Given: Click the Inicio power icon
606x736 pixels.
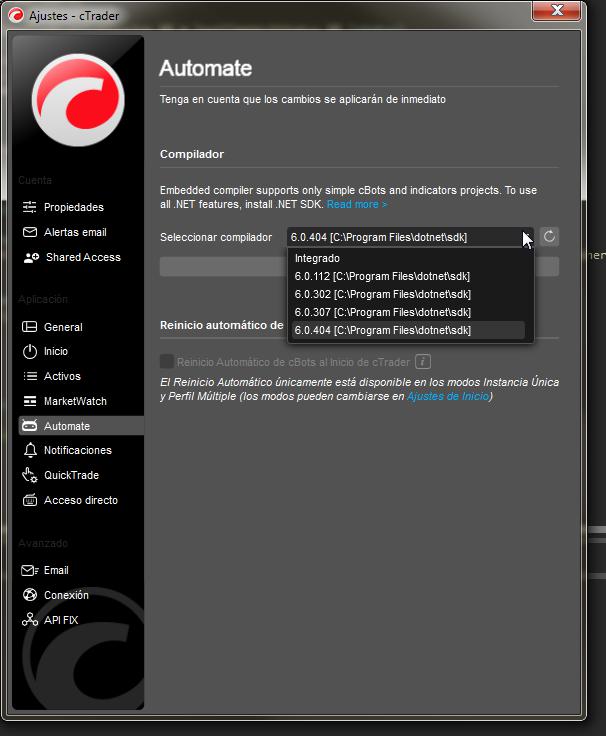Looking at the screenshot, I should point(30,352).
